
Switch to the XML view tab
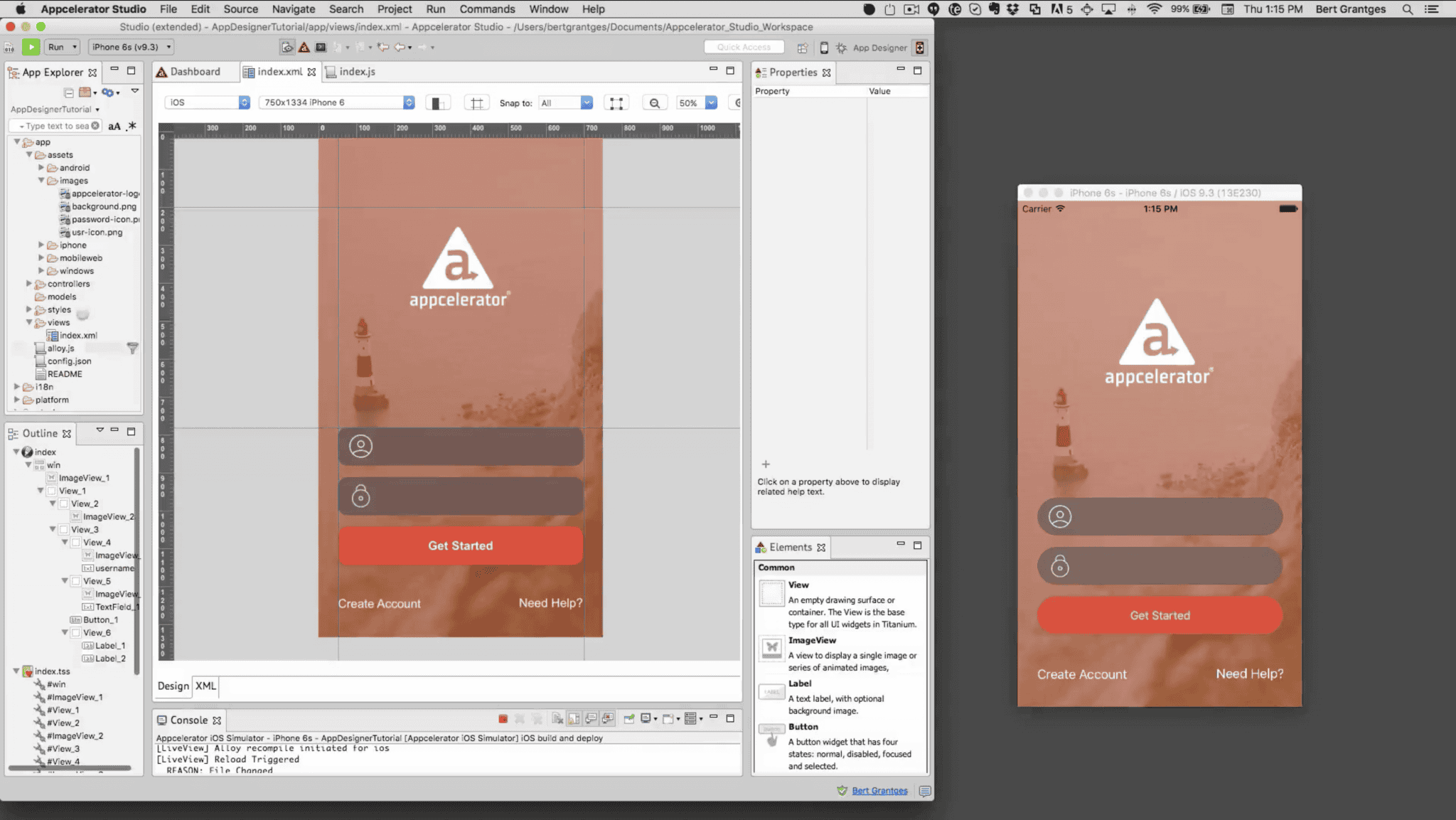point(205,686)
